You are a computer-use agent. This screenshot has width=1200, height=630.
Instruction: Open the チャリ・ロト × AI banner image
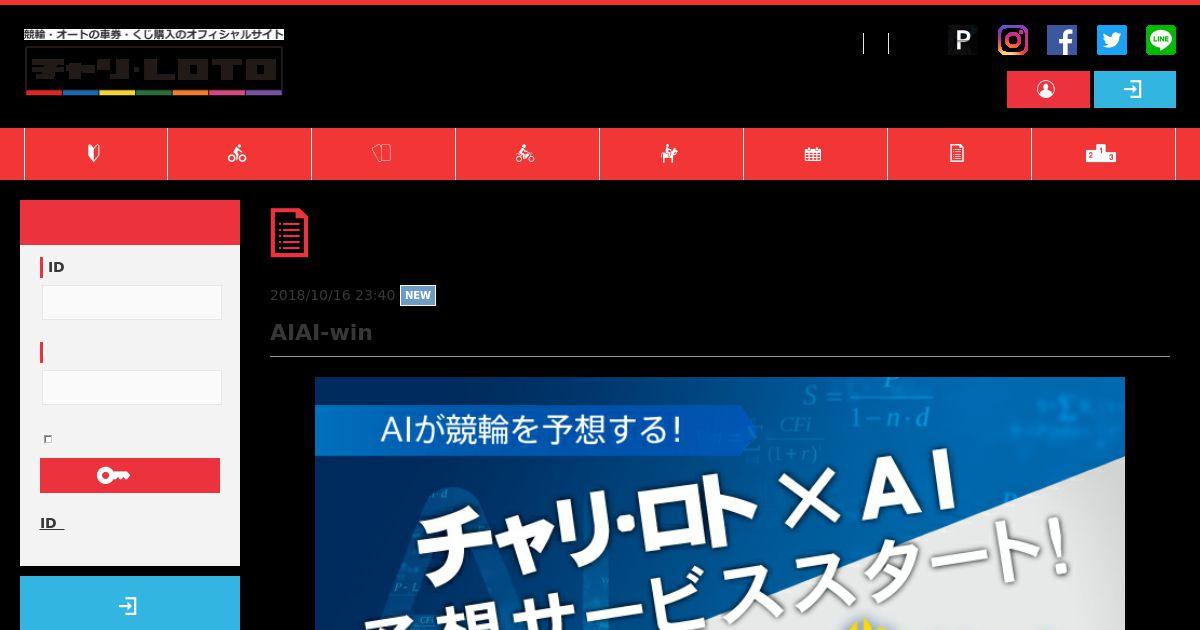[x=720, y=503]
